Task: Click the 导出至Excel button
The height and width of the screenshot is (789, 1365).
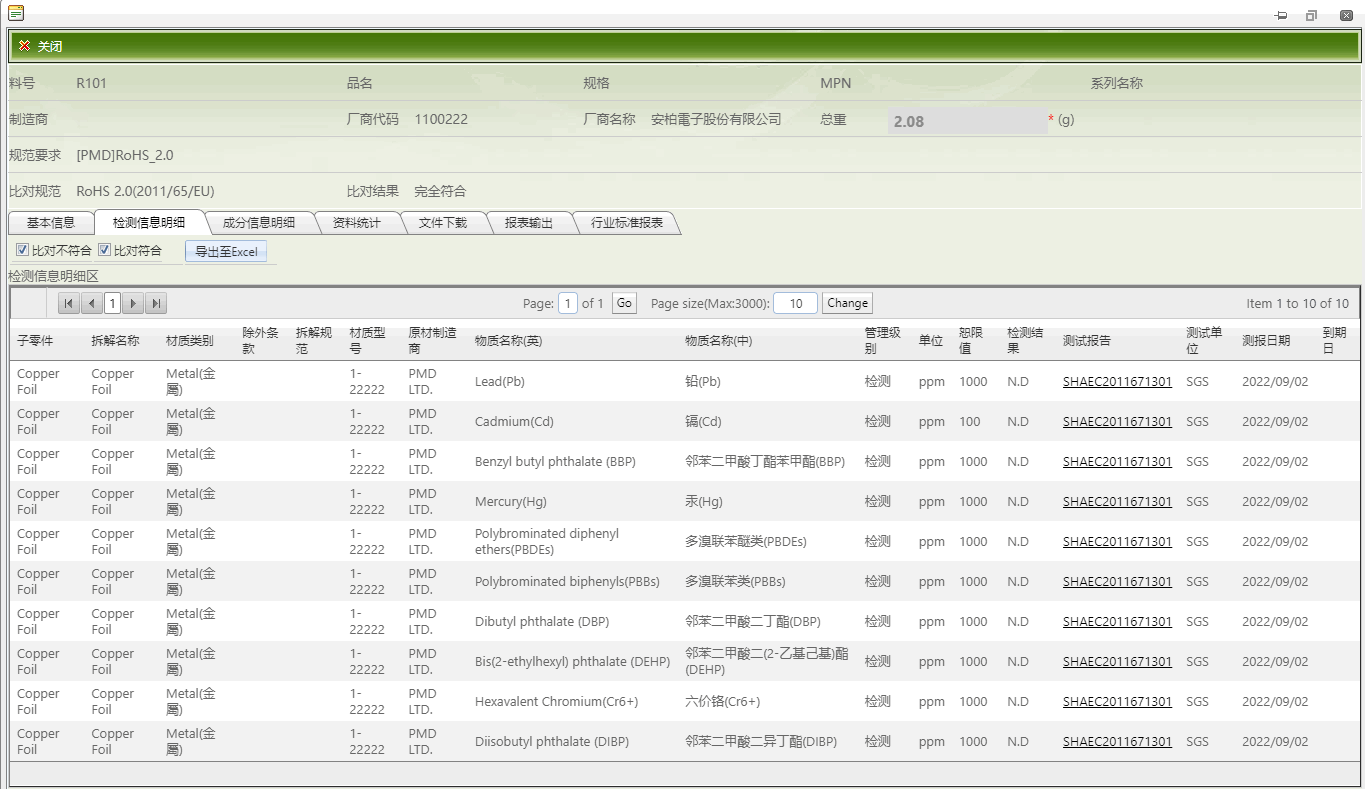Action: coord(226,252)
